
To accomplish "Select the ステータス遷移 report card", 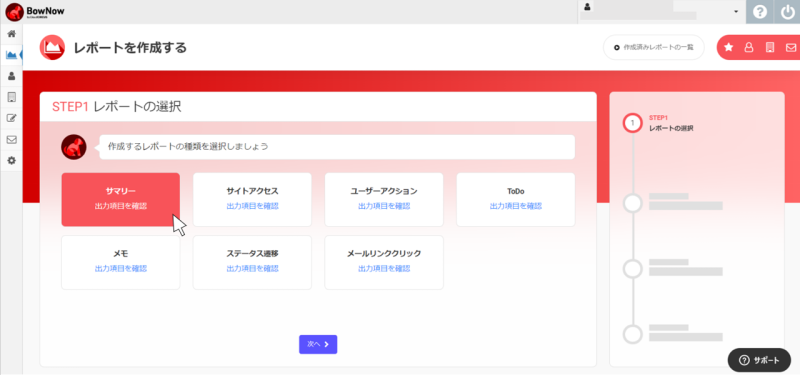I will coord(252,262).
